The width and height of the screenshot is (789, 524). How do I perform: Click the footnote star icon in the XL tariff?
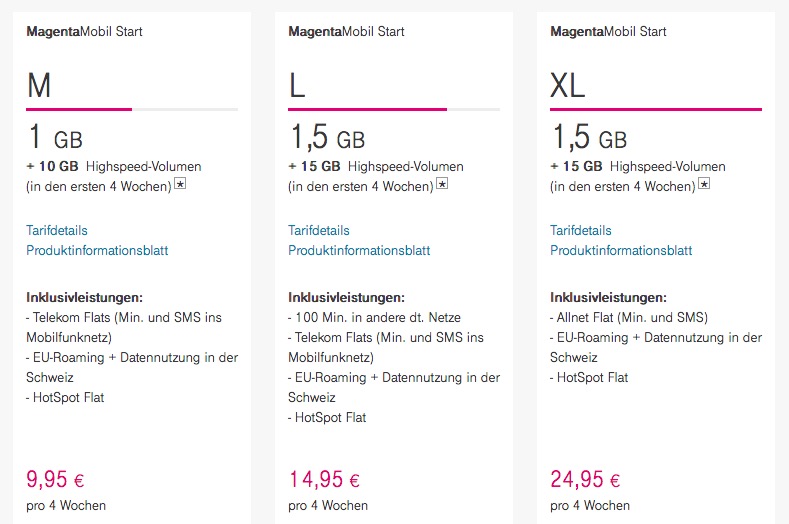tap(704, 184)
